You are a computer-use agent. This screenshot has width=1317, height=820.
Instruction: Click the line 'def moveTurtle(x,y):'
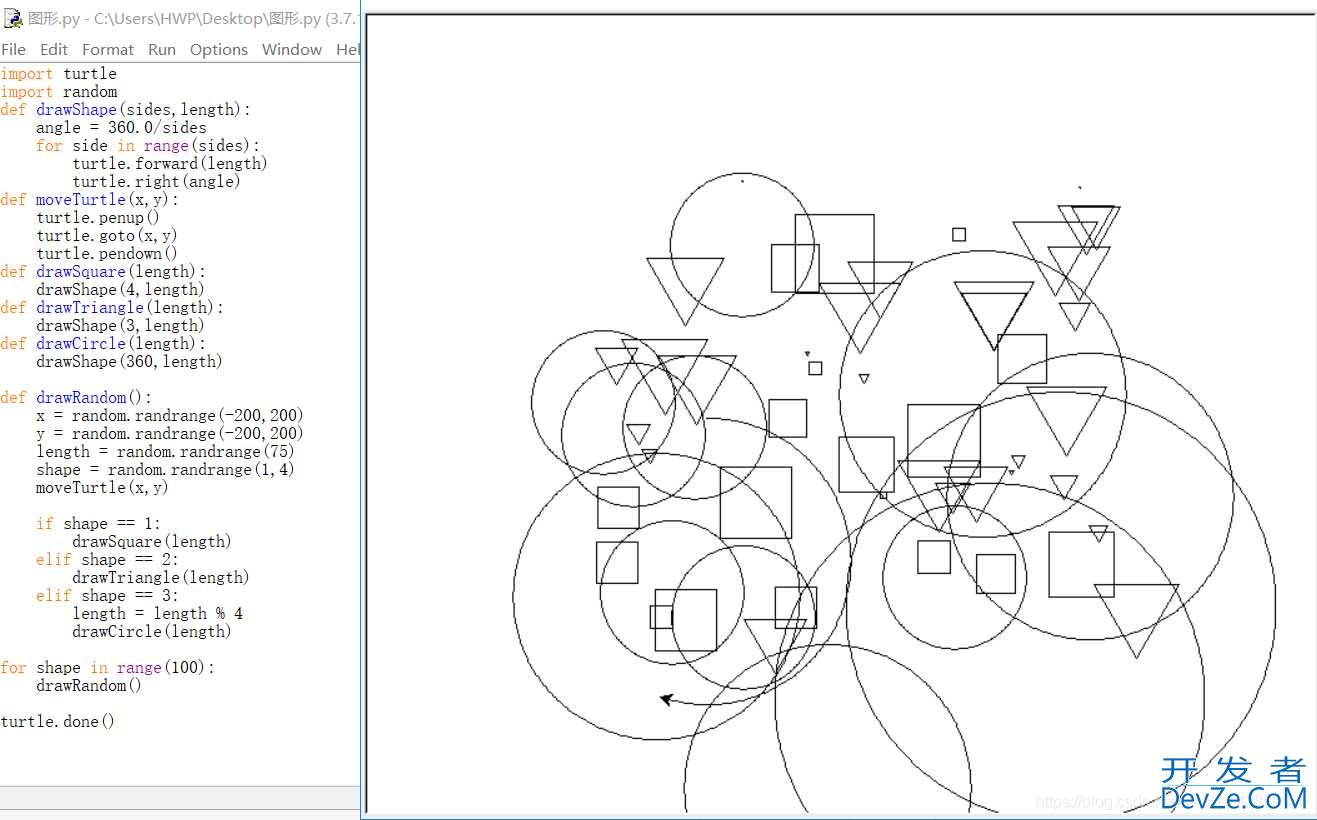[x=90, y=200]
